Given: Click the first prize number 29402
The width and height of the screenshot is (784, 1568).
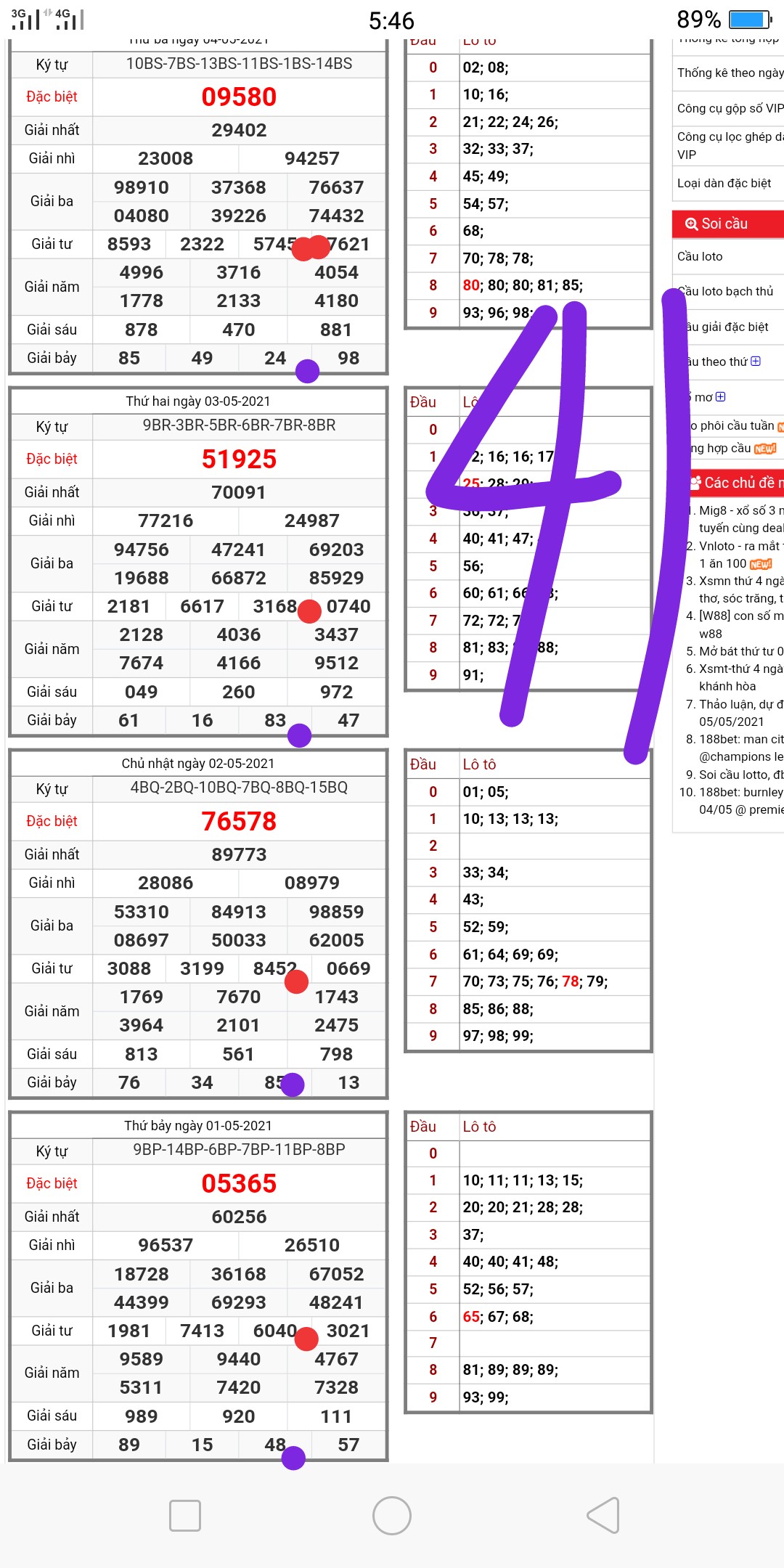Looking at the screenshot, I should tap(239, 130).
